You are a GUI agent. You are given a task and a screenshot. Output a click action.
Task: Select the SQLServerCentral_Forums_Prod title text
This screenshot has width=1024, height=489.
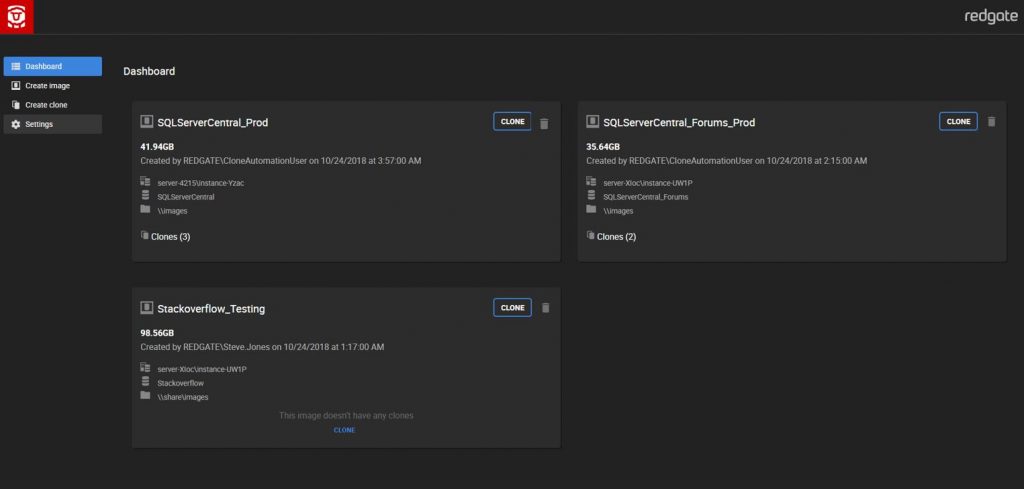tap(679, 123)
